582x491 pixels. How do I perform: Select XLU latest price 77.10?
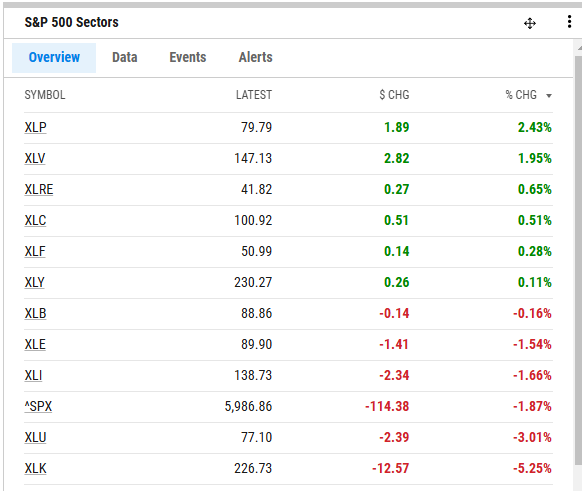click(x=256, y=437)
